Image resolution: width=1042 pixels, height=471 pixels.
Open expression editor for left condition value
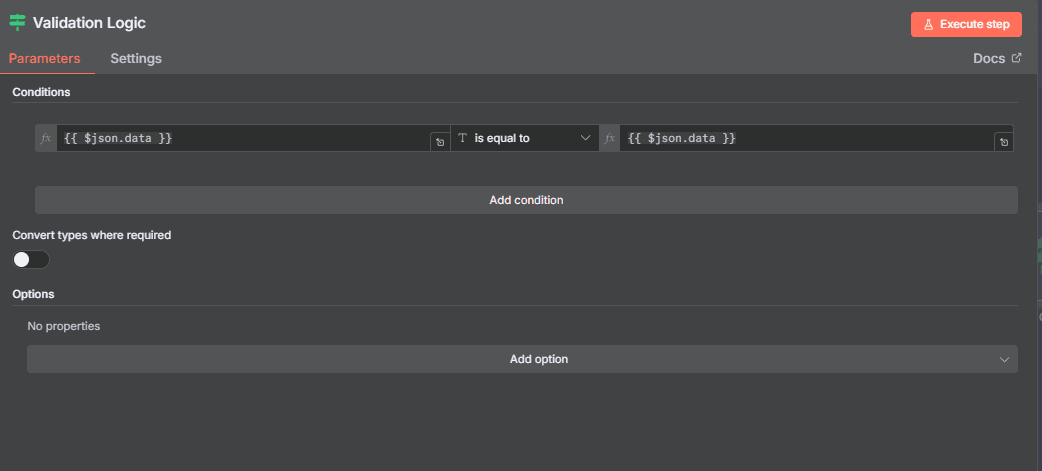tap(440, 142)
